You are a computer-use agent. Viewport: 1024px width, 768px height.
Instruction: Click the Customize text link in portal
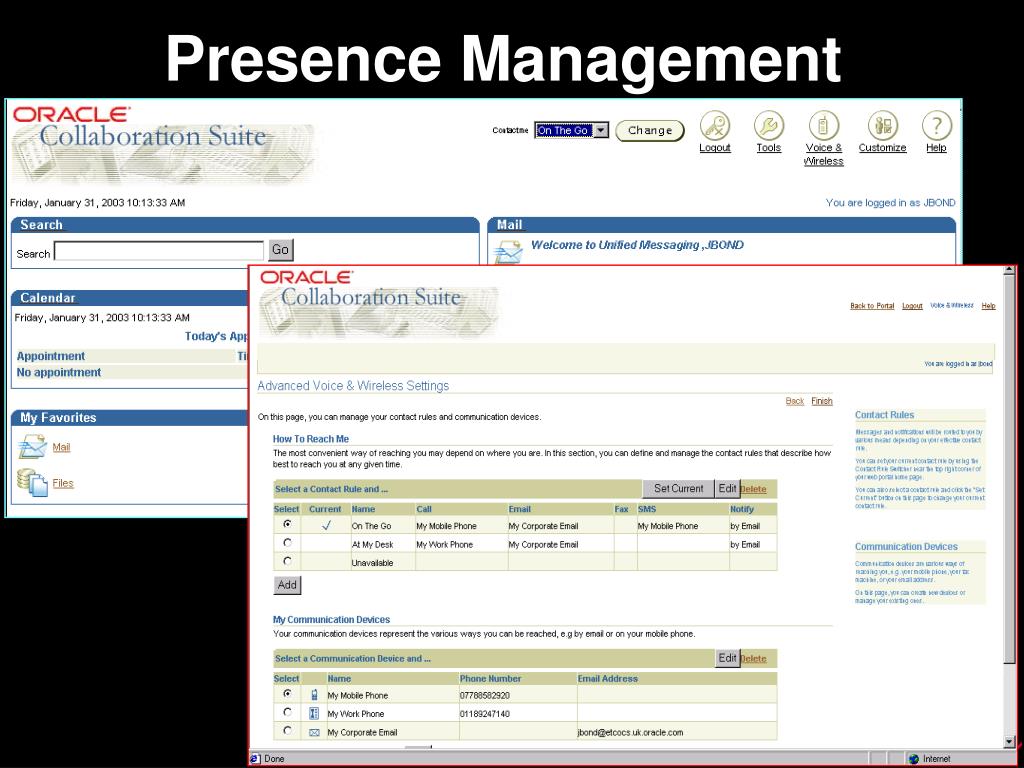coord(882,148)
